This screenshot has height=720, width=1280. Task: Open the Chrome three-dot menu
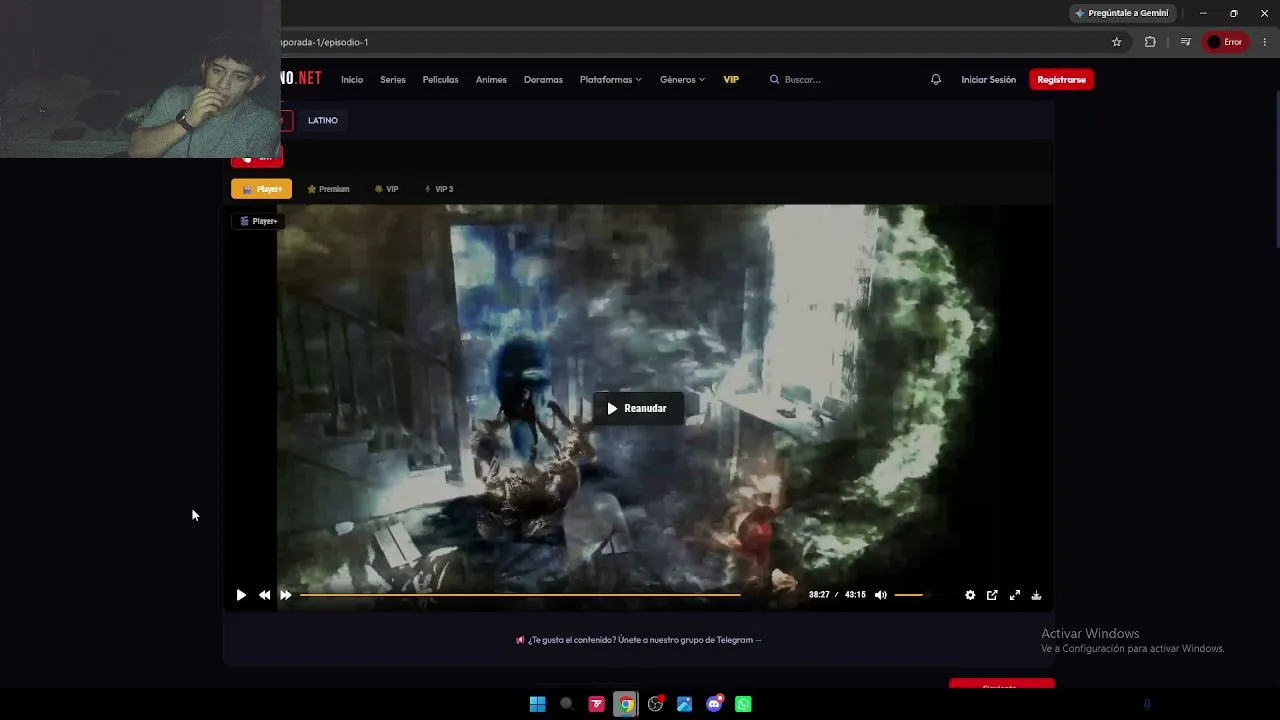1265,42
